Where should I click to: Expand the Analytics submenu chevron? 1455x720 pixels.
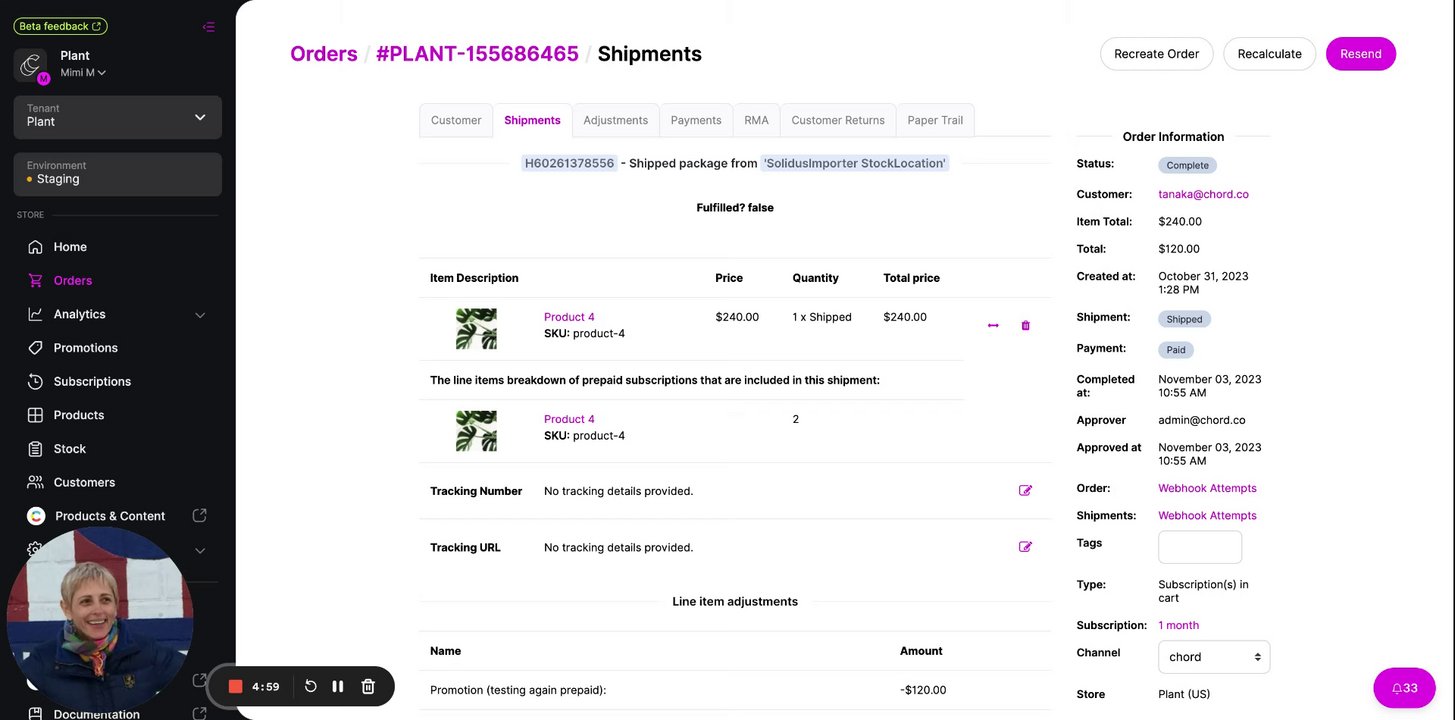click(200, 315)
